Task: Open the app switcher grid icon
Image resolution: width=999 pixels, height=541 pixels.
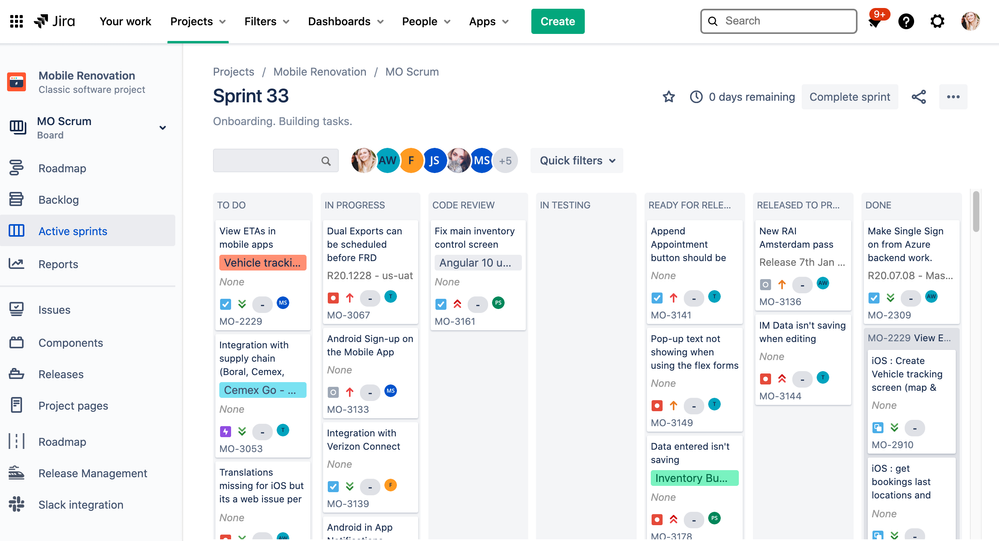Action: 17,22
